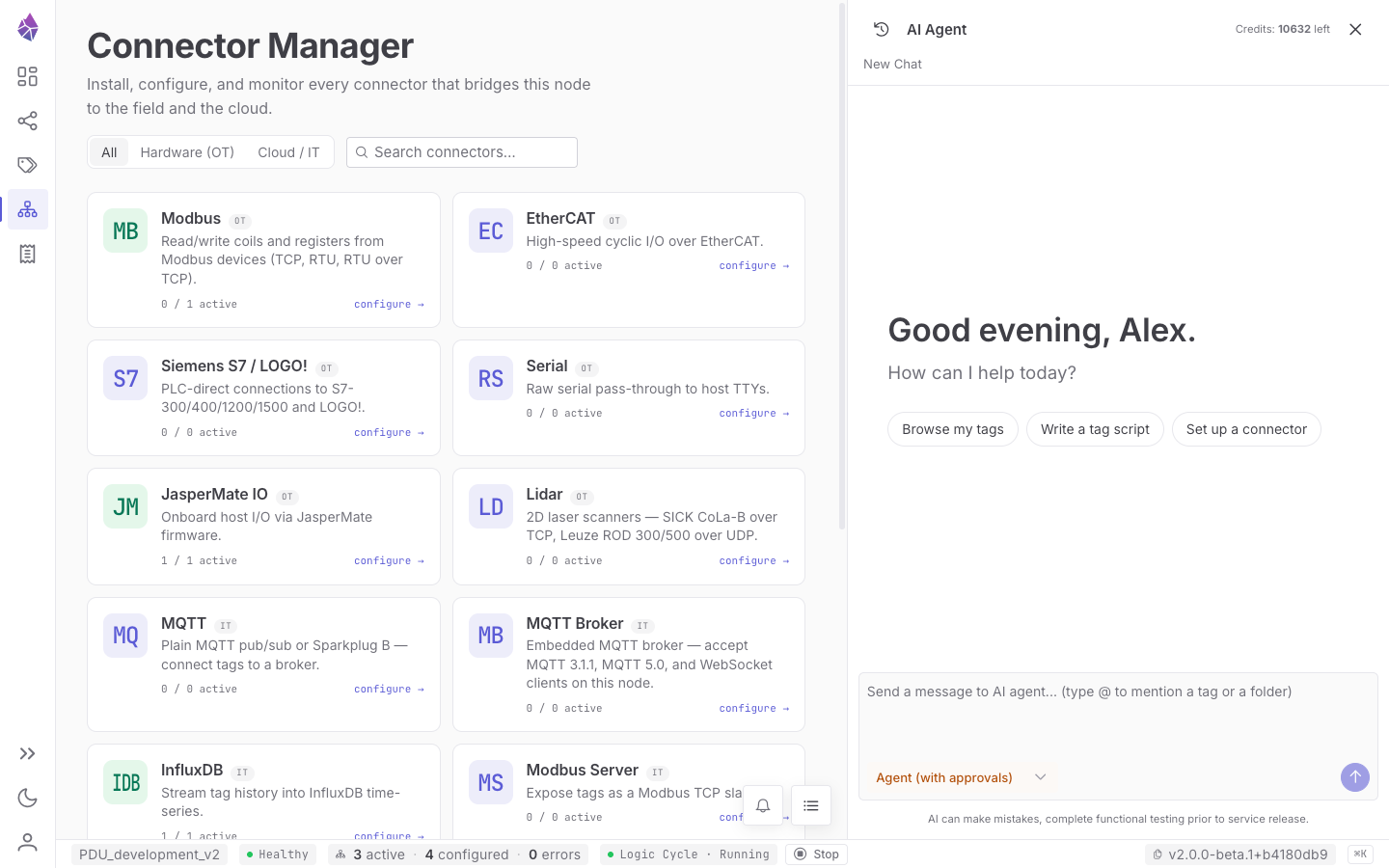Configure the JasperMate IO connector

389,560
